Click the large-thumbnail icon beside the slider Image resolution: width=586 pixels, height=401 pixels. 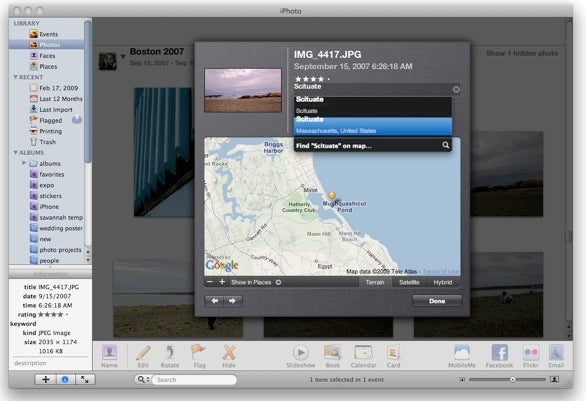pos(555,379)
